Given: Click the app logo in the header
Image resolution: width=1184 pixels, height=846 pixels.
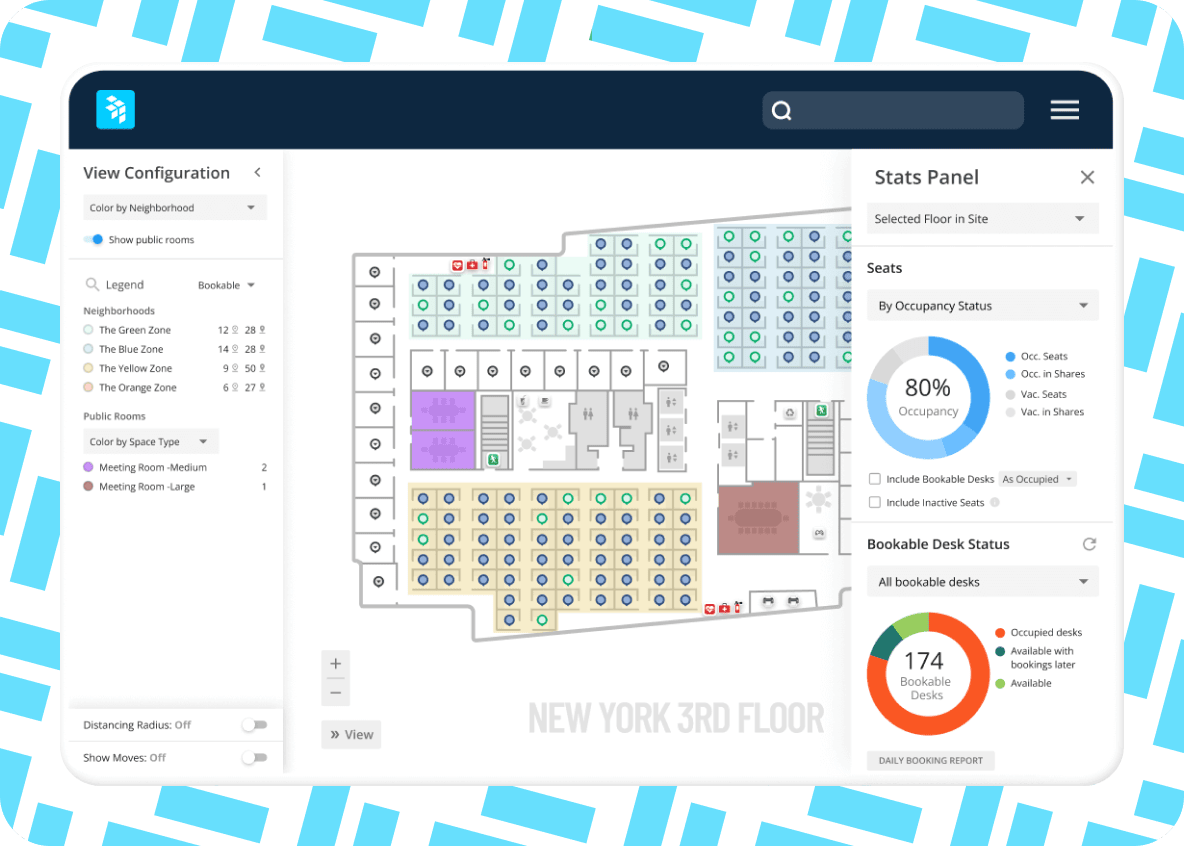Looking at the screenshot, I should tap(115, 110).
